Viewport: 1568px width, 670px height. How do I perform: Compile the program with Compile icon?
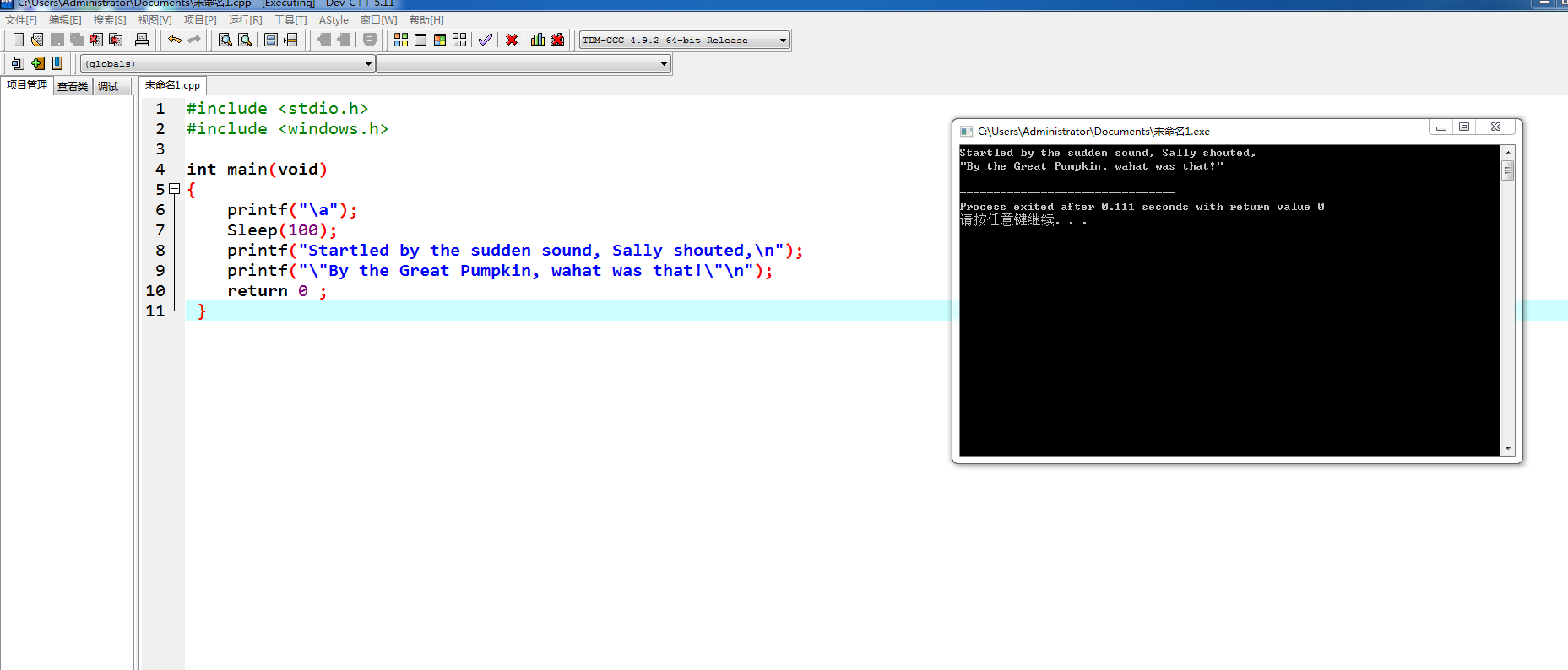pyautogui.click(x=401, y=40)
